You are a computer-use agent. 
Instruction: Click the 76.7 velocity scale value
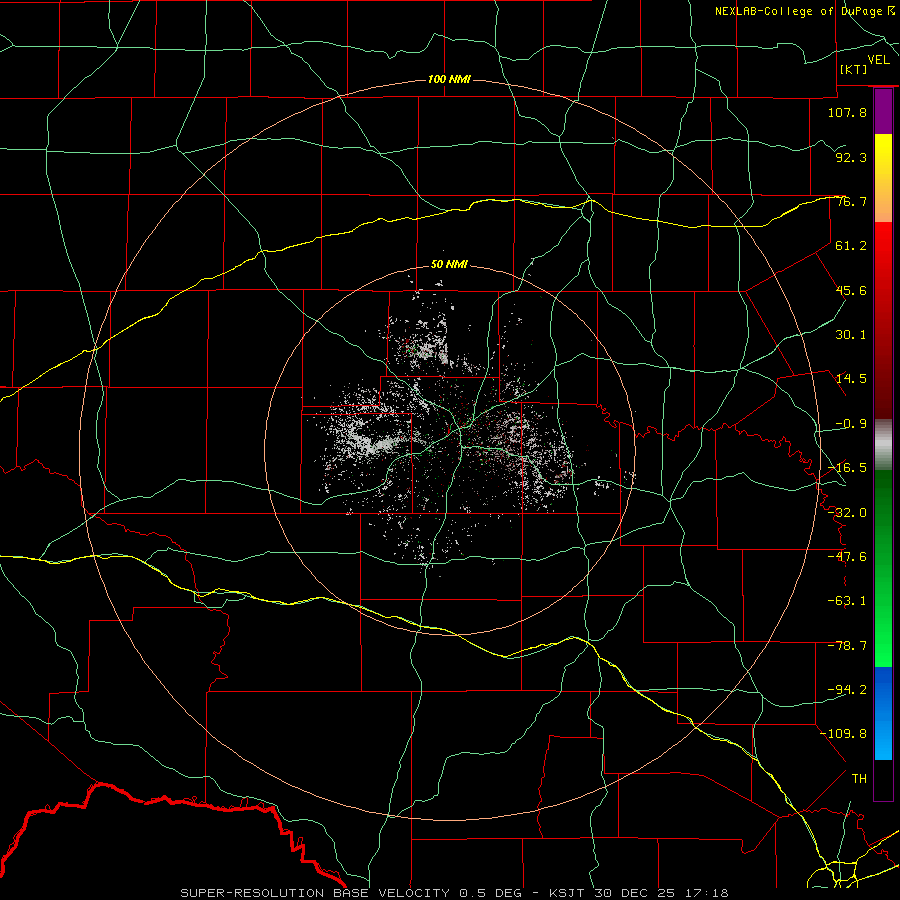click(x=851, y=201)
